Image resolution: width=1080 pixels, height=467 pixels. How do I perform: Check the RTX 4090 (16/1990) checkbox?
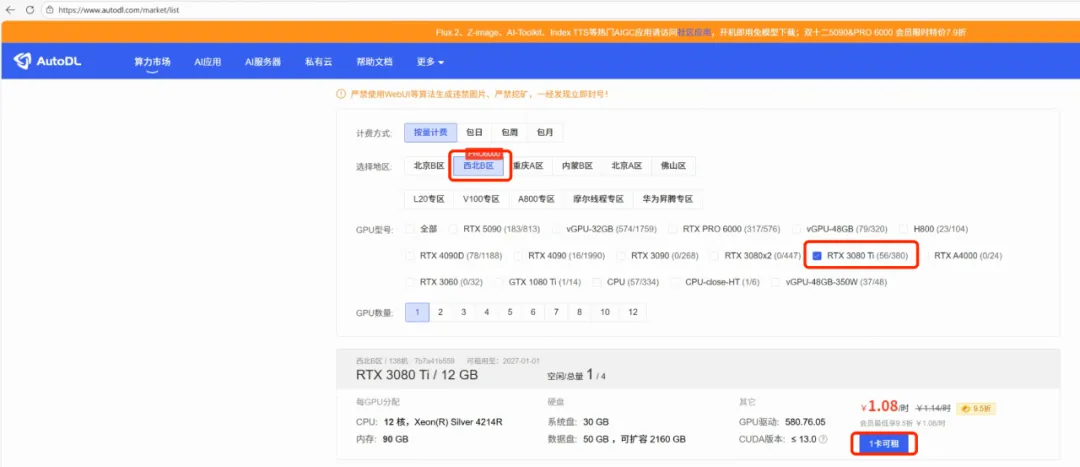click(519, 256)
